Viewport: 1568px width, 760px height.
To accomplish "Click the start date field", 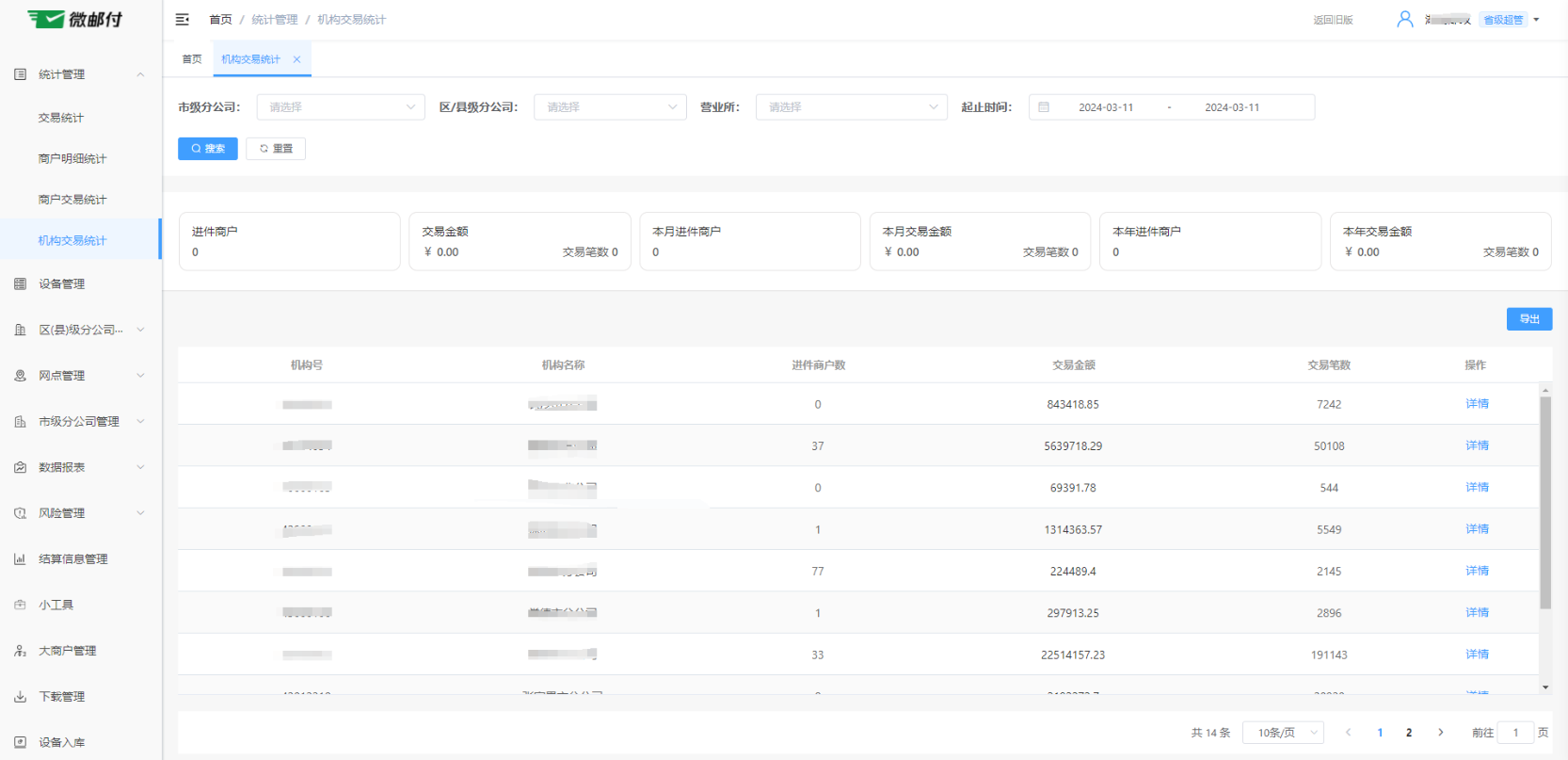I will click(1106, 107).
